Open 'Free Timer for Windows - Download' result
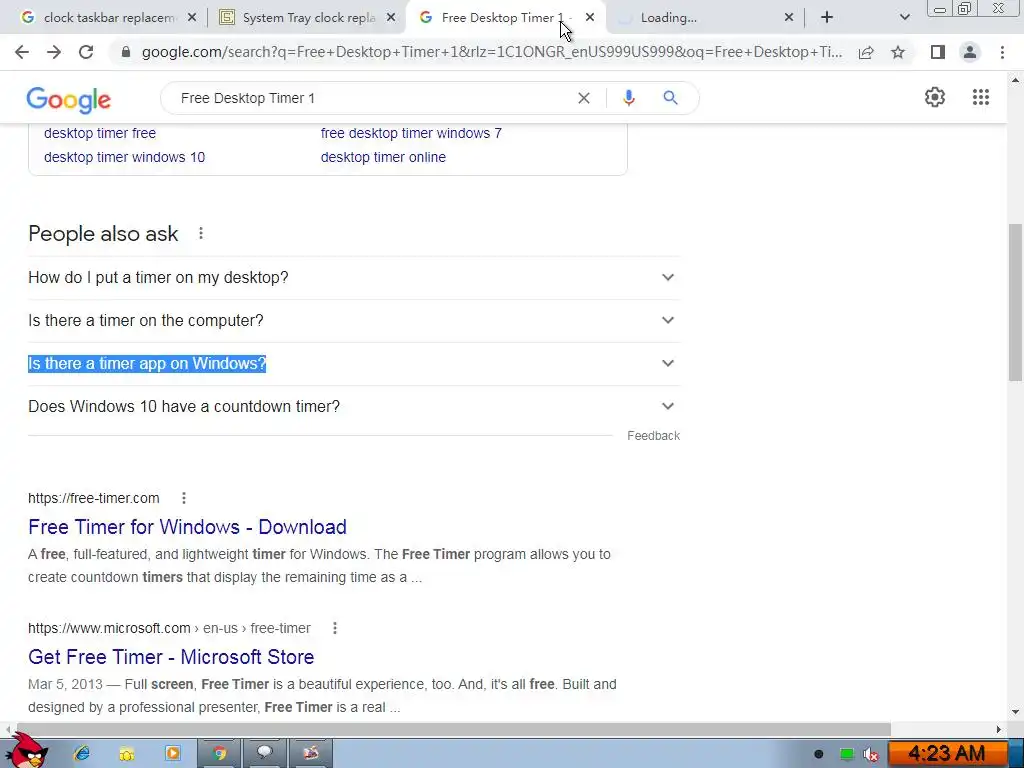This screenshot has width=1024, height=768. (x=187, y=527)
